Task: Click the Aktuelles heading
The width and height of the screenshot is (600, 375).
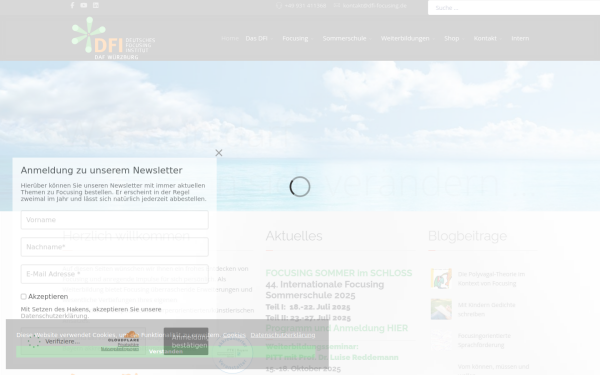Action: [294, 236]
